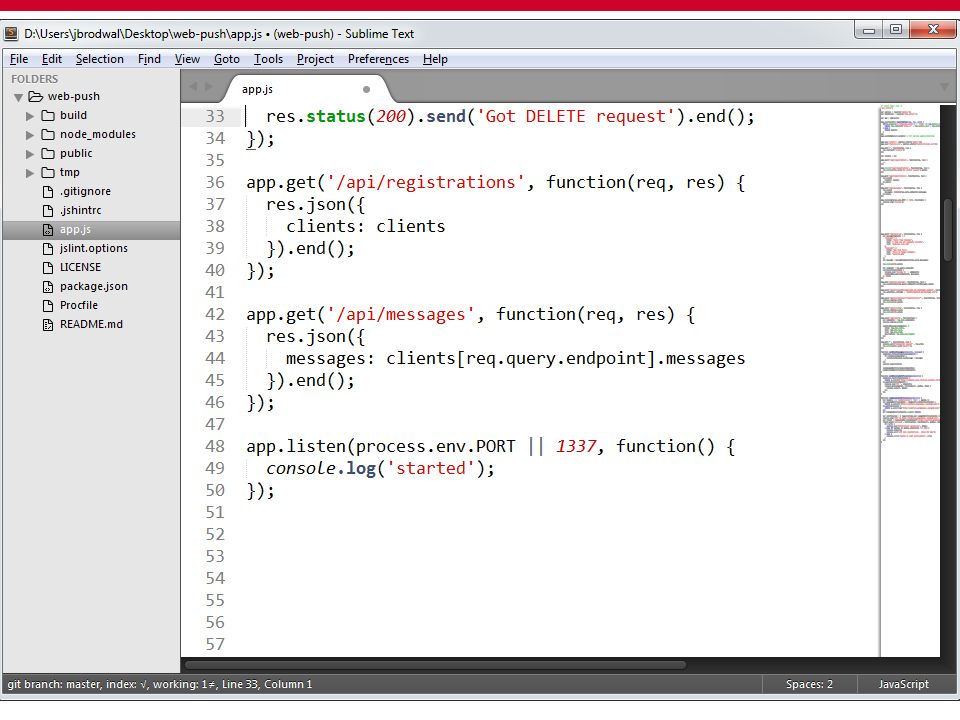Select the app.js editor tab
Viewport: 960px width, 720px height.
[306, 89]
